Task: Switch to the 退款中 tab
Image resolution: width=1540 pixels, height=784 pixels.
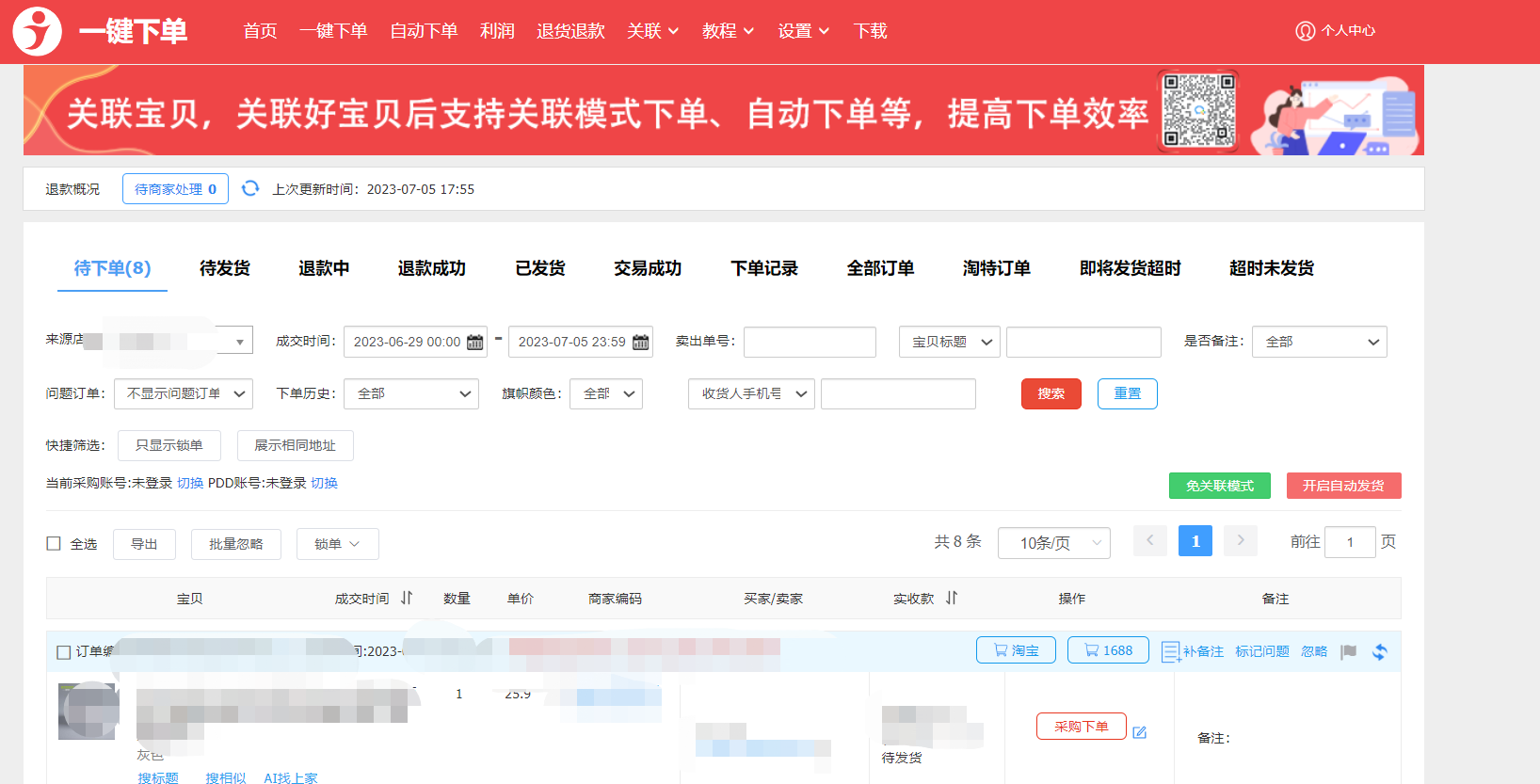Action: (x=324, y=268)
